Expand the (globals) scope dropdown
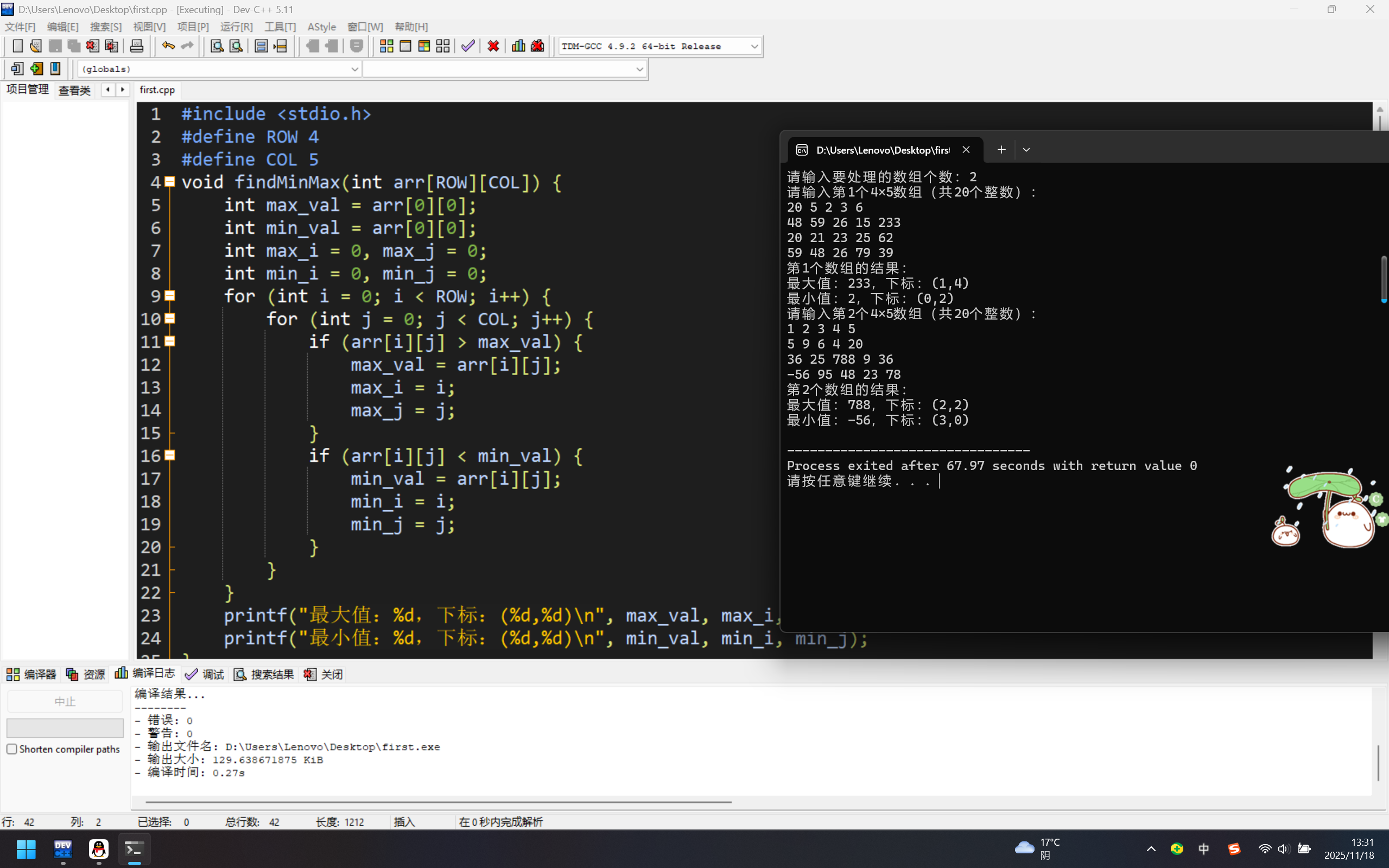The image size is (1389, 868). [354, 69]
